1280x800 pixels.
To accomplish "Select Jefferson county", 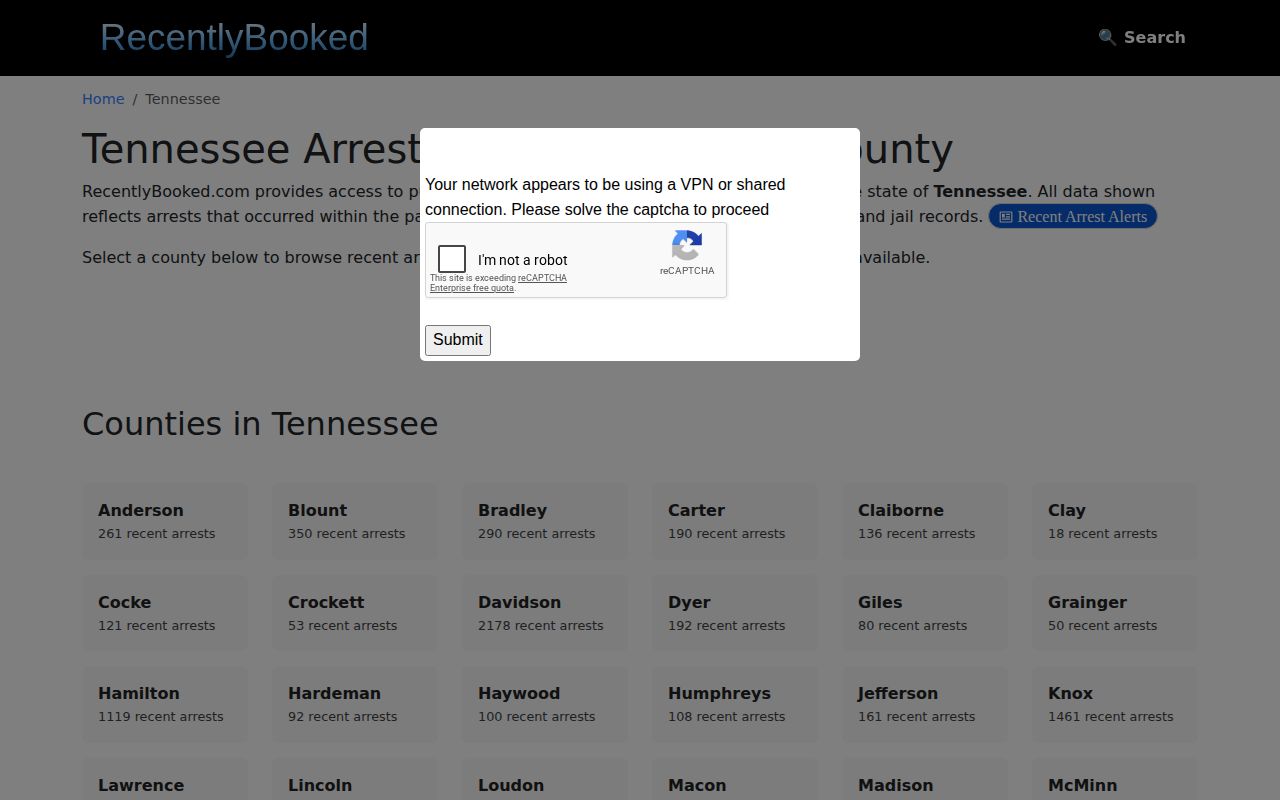I will tap(925, 704).
